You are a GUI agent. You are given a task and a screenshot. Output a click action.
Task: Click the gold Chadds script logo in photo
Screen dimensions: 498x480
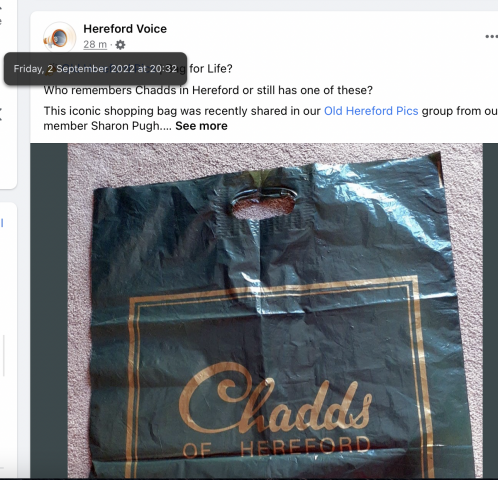pyautogui.click(x=275, y=398)
